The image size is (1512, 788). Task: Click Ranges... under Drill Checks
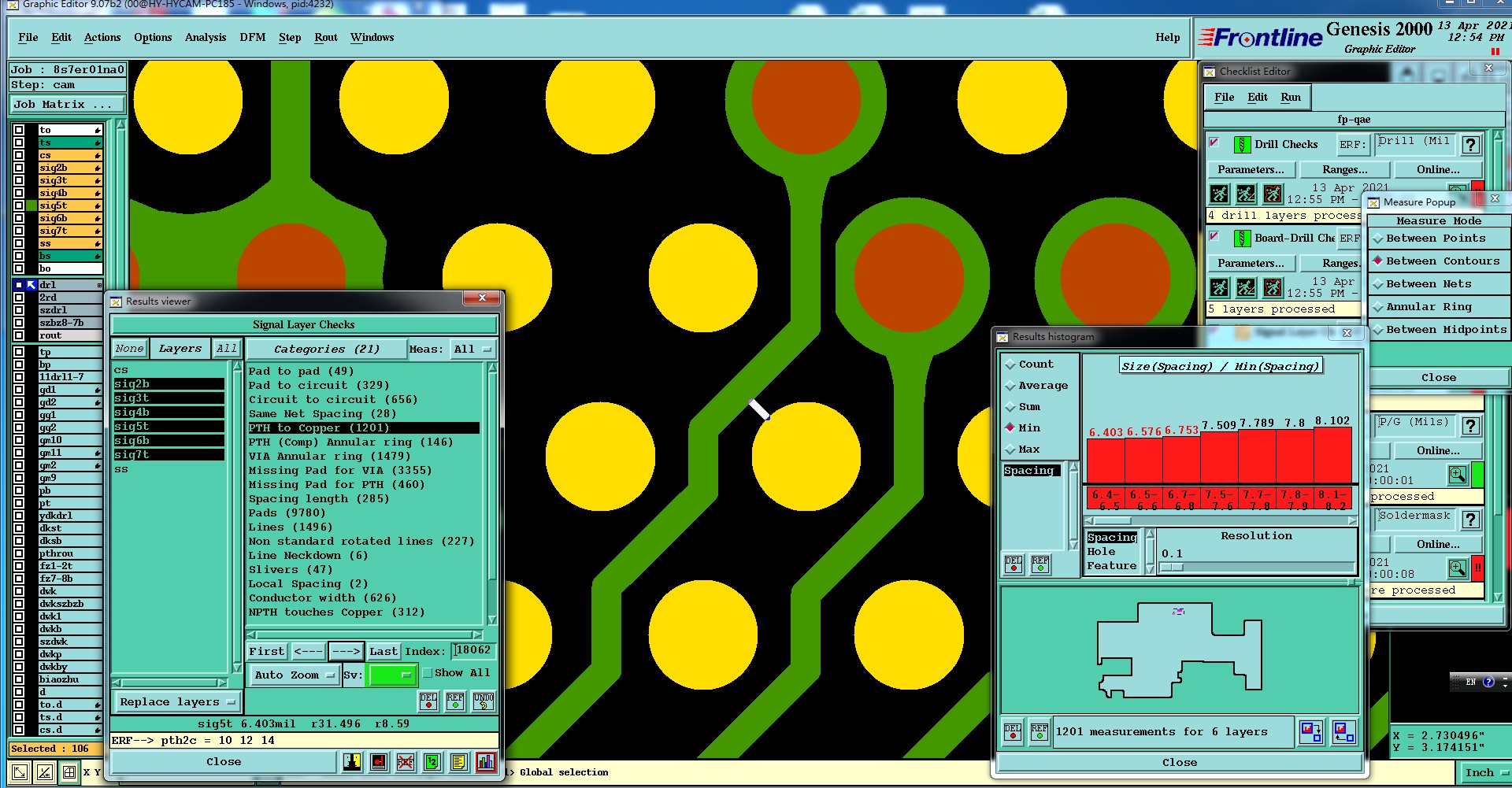[x=1344, y=170]
